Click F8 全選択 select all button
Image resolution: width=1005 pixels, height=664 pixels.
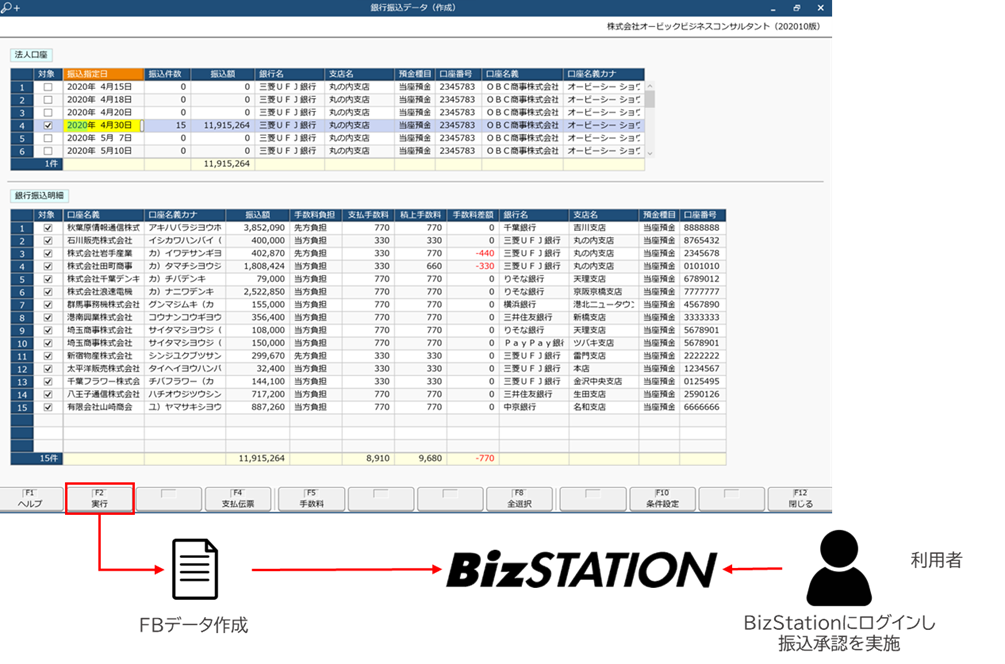tap(519, 499)
